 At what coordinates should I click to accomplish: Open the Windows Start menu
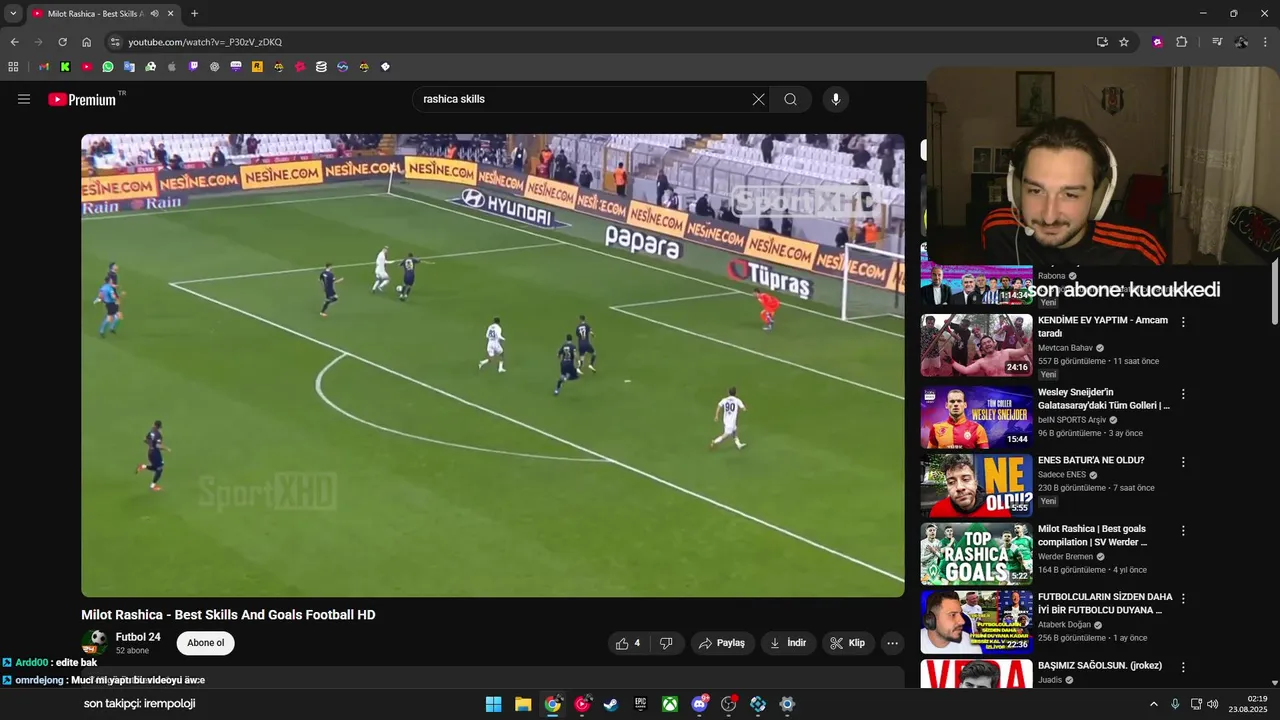493,704
